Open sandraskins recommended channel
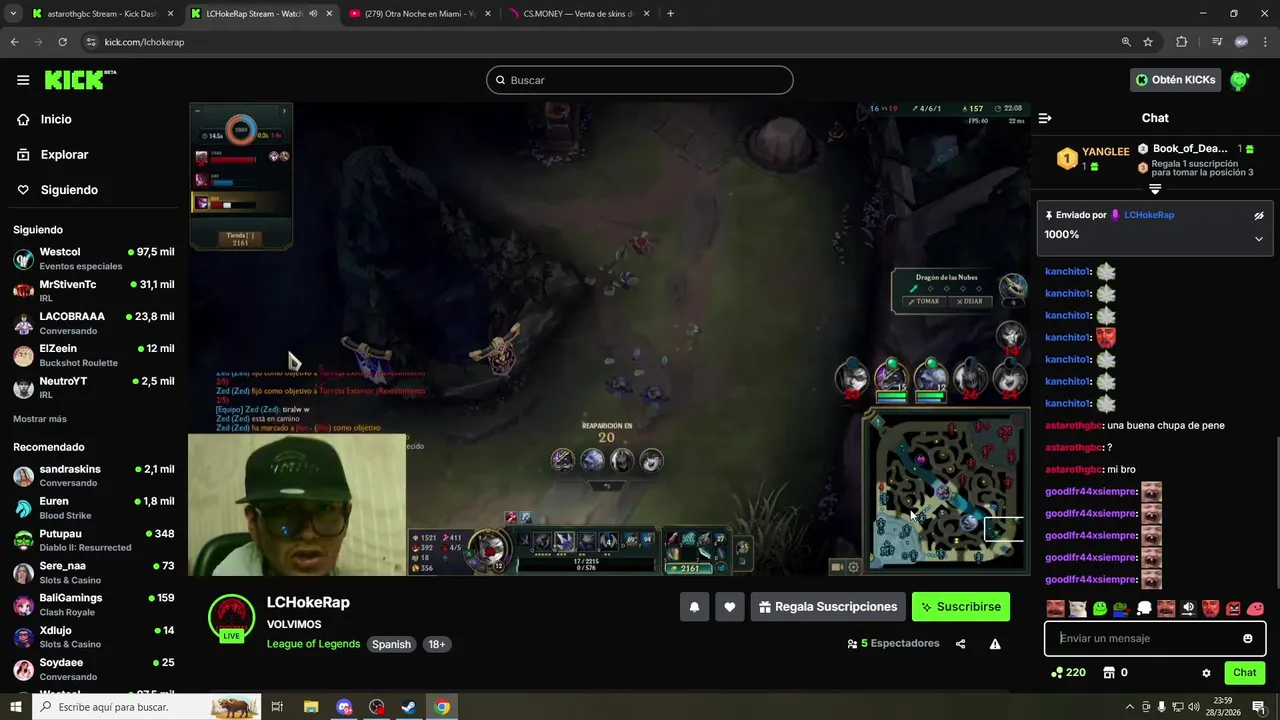The height and width of the screenshot is (720, 1280). click(94, 476)
